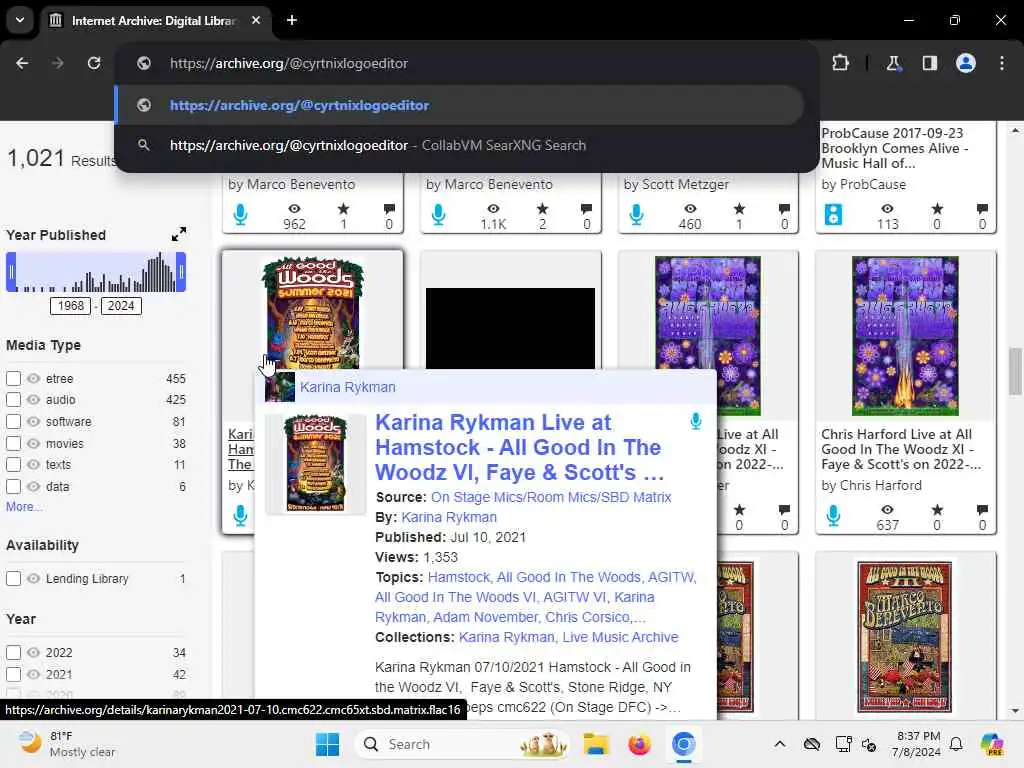The height and width of the screenshot is (768, 1024).
Task: Open Chromium browser taskbar icon
Action: [x=684, y=744]
